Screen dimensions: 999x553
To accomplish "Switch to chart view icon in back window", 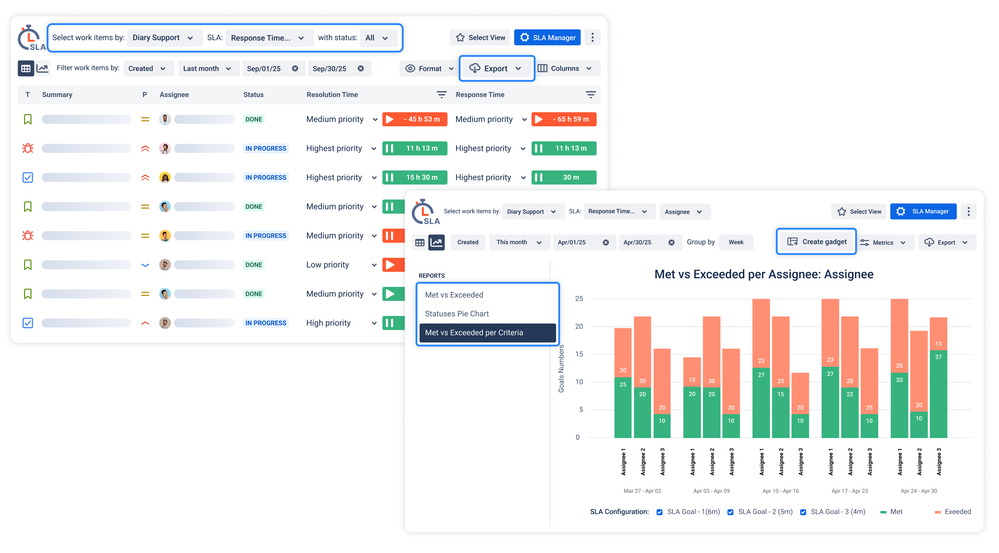I will point(43,68).
